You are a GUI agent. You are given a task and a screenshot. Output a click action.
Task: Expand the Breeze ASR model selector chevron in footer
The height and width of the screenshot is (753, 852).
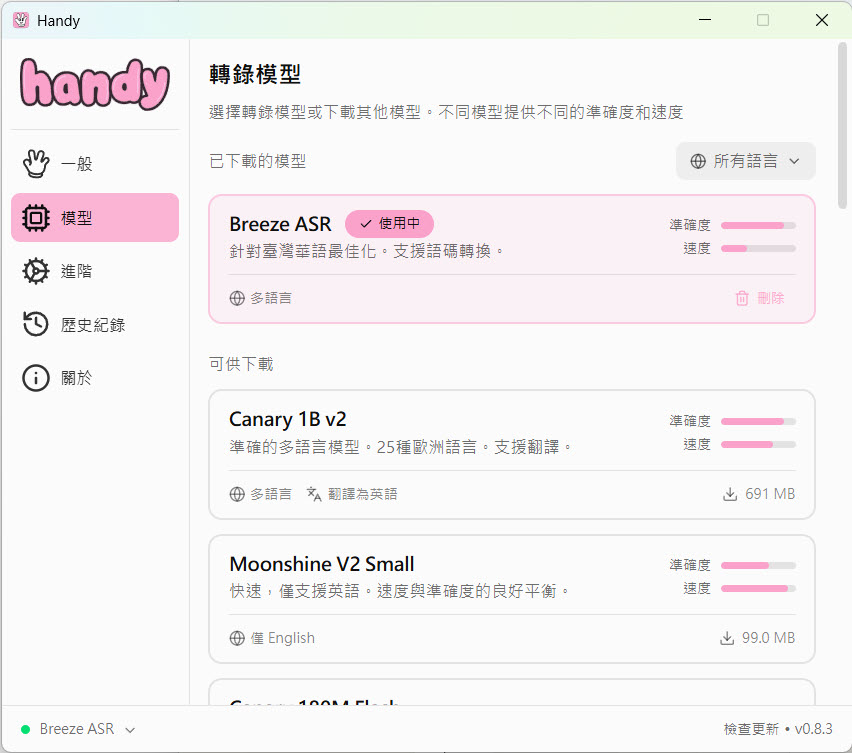click(130, 730)
